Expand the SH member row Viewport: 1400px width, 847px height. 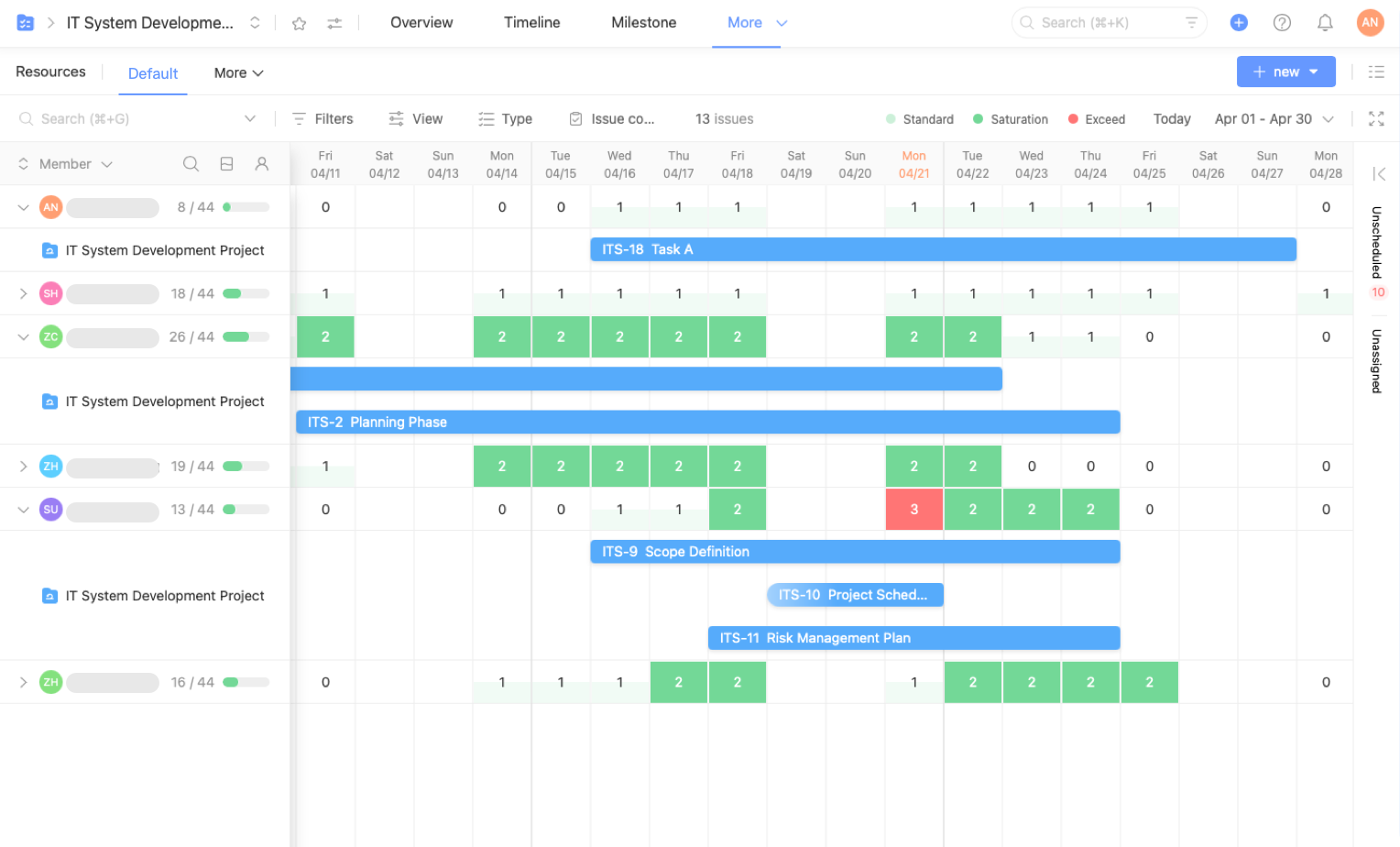coord(24,293)
